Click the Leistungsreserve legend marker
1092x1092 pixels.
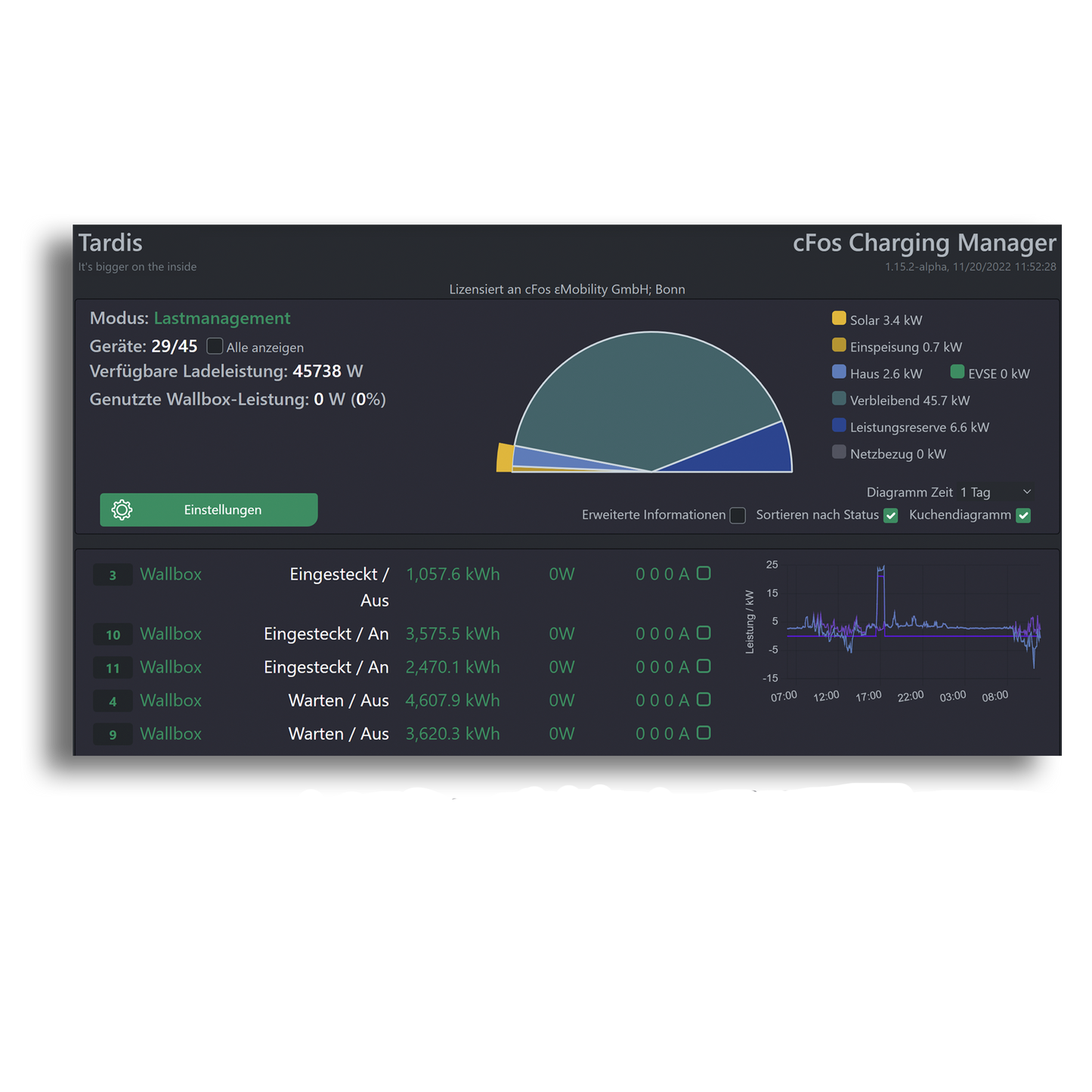pyautogui.click(x=838, y=425)
